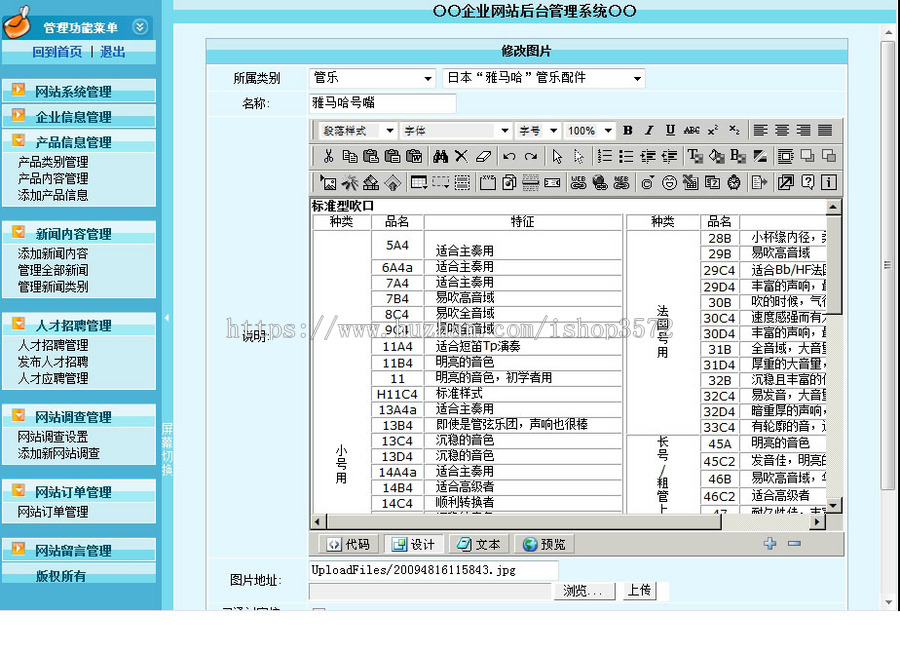Apply superscript x² formatting
Viewport: 900px width, 653px height.
713,130
